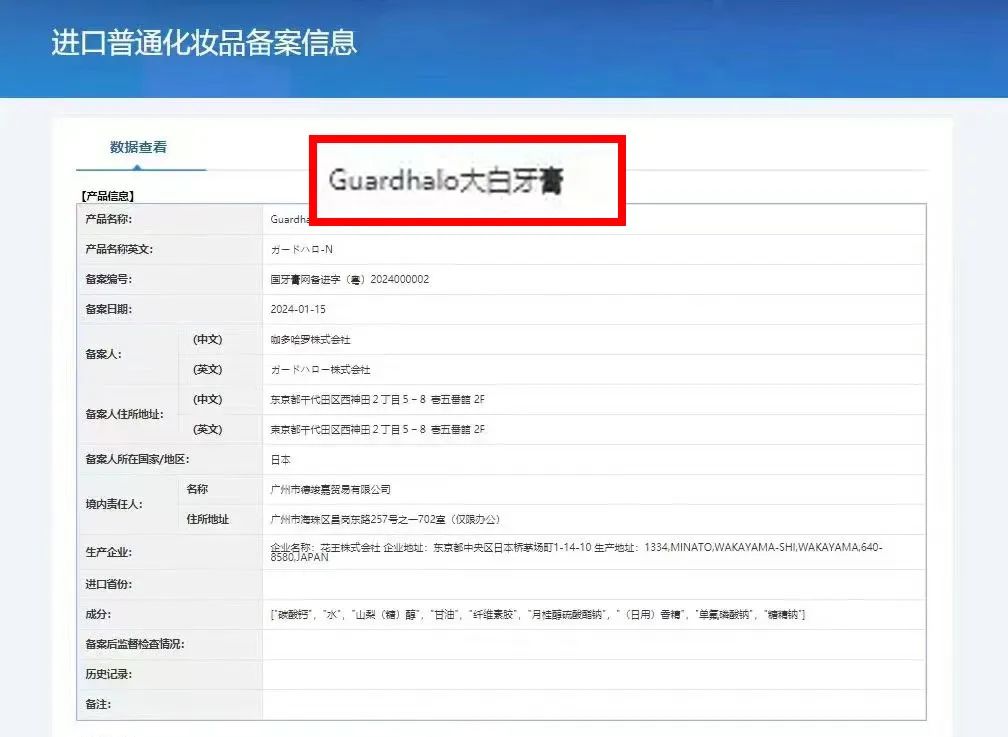The width and height of the screenshot is (1008, 737).
Task: Select the 【产品信息】 section heading
Action: pyautogui.click(x=107, y=196)
